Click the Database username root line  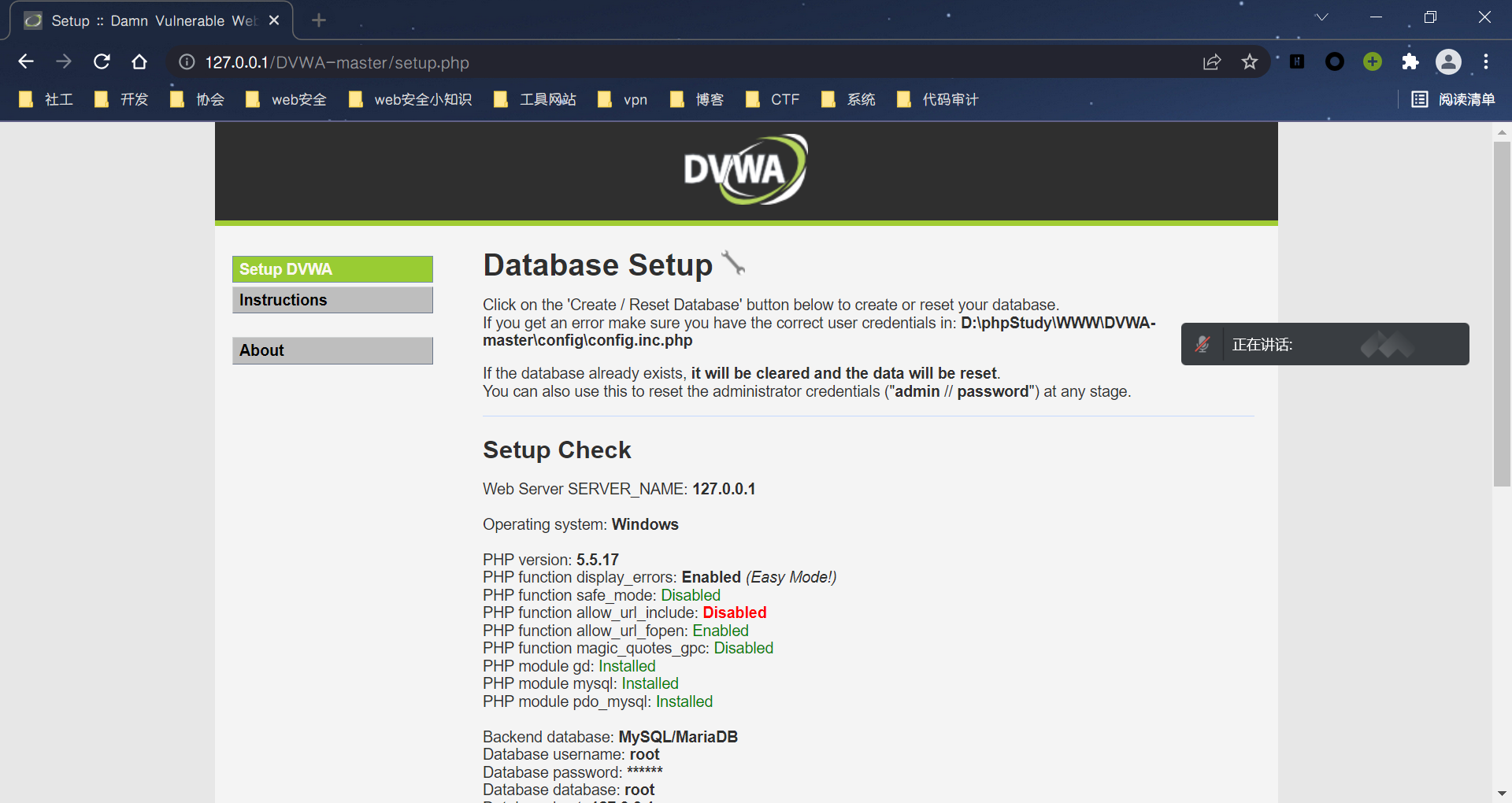[x=571, y=754]
